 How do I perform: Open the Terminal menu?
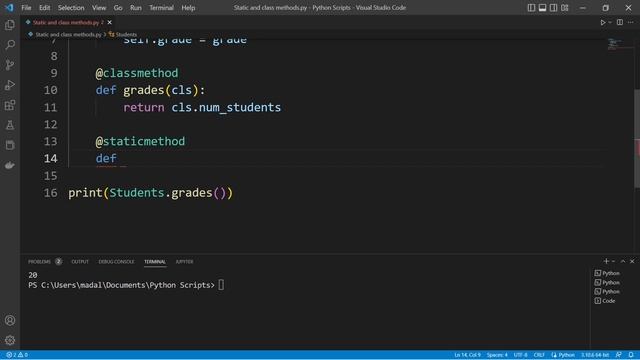161,8
